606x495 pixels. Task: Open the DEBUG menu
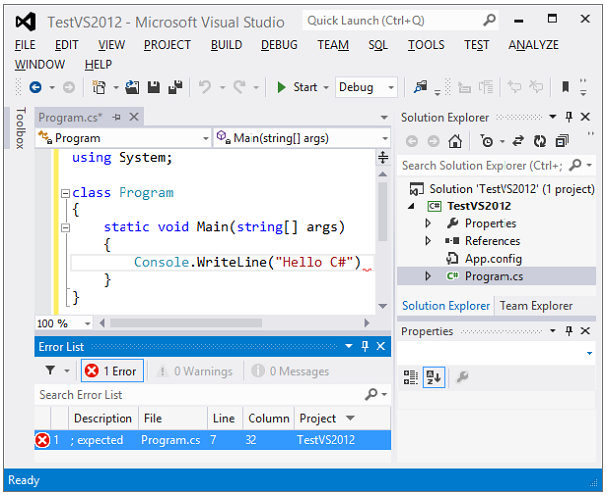click(279, 44)
